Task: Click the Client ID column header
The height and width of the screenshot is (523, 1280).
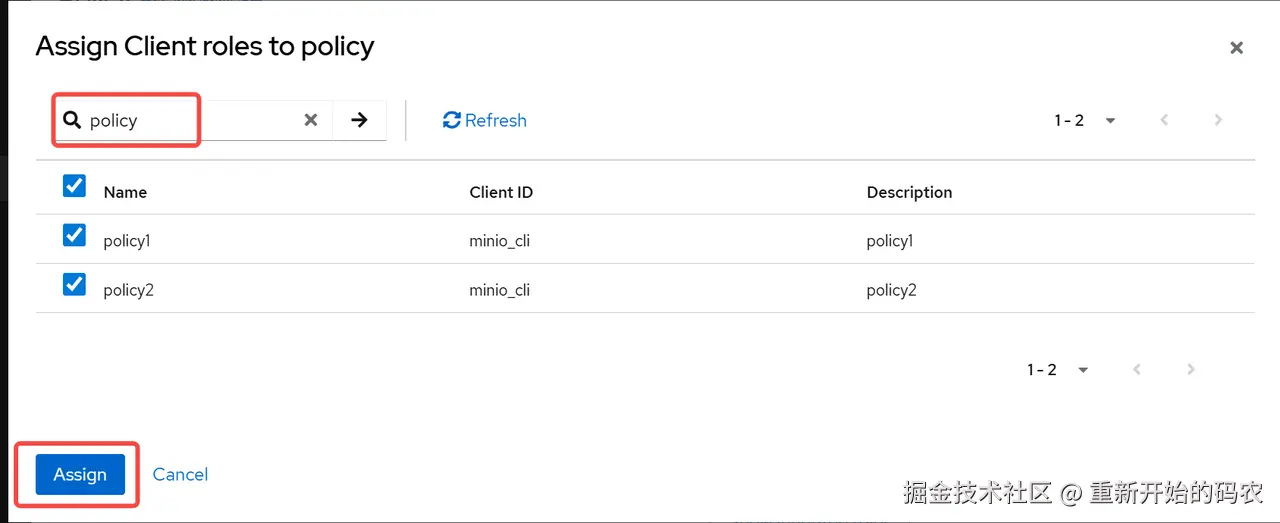Action: click(501, 192)
